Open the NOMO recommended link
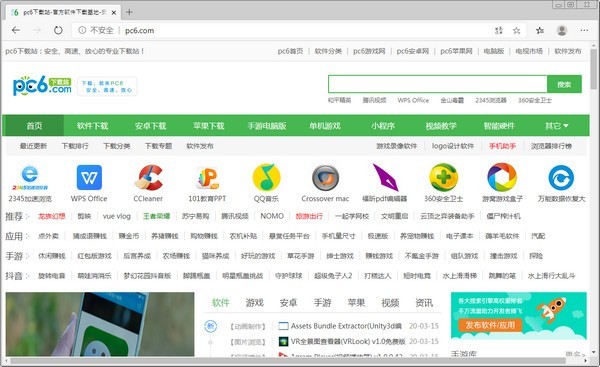The height and width of the screenshot is (367, 600). (x=272, y=216)
